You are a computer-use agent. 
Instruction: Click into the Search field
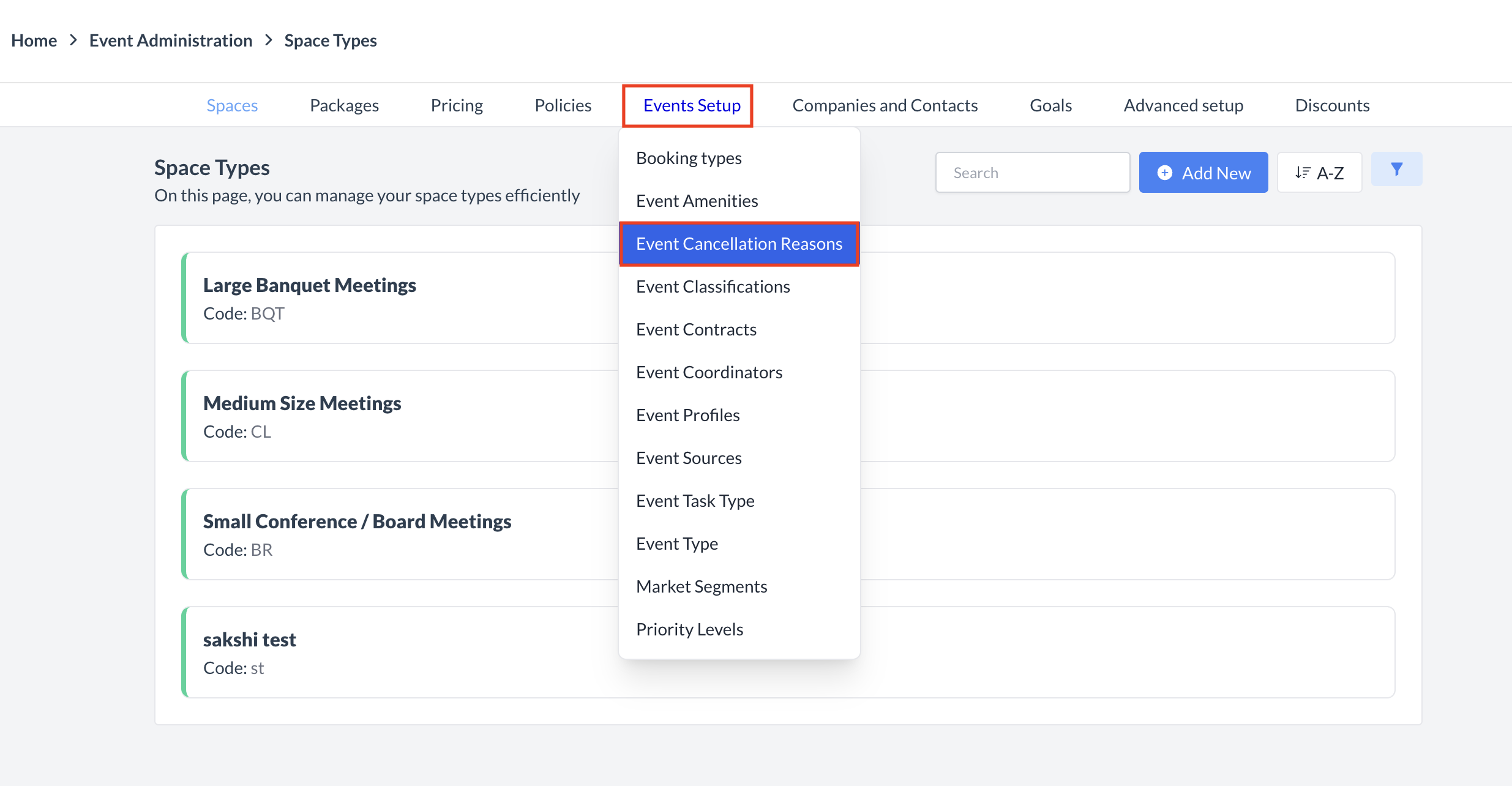click(x=1033, y=173)
